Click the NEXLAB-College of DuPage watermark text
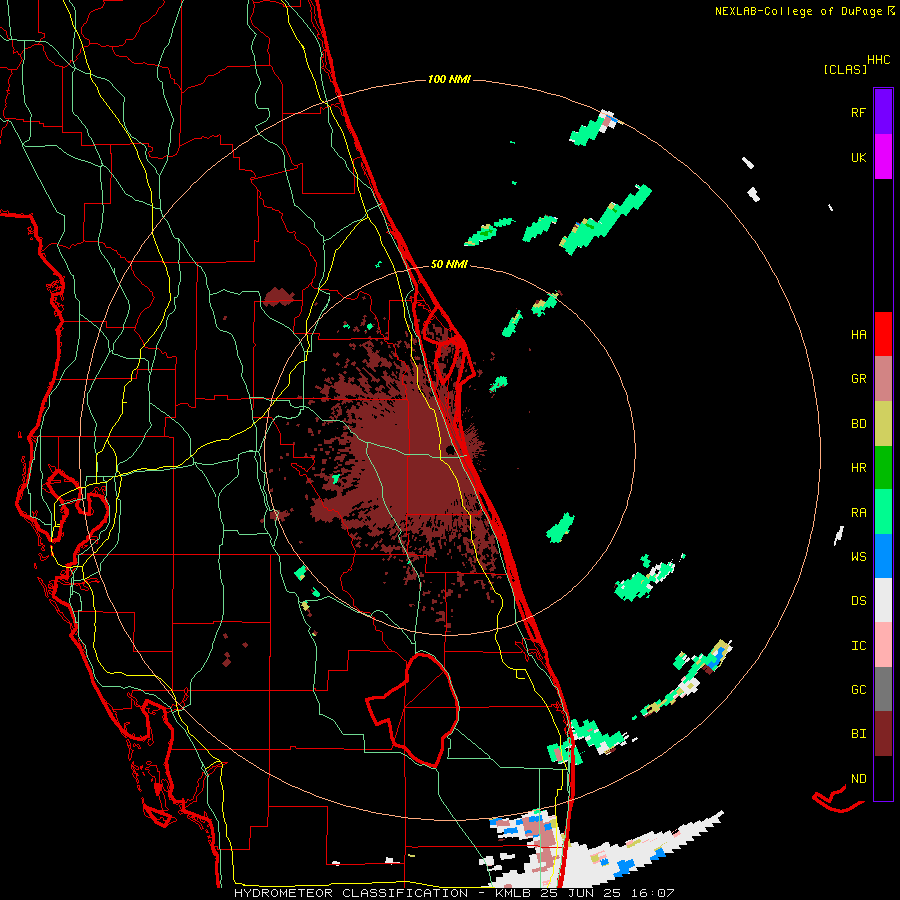Viewport: 900px width, 900px height. [798, 11]
